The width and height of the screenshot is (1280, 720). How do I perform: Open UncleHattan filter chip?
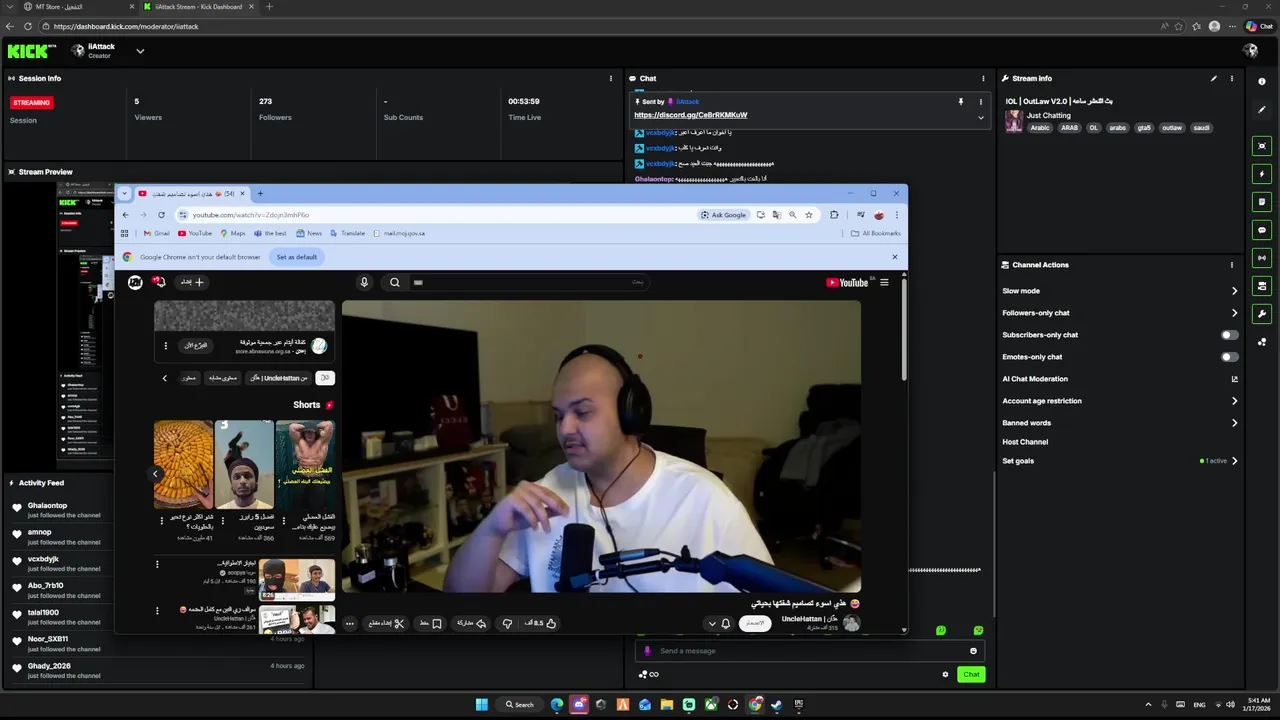[x=279, y=378]
